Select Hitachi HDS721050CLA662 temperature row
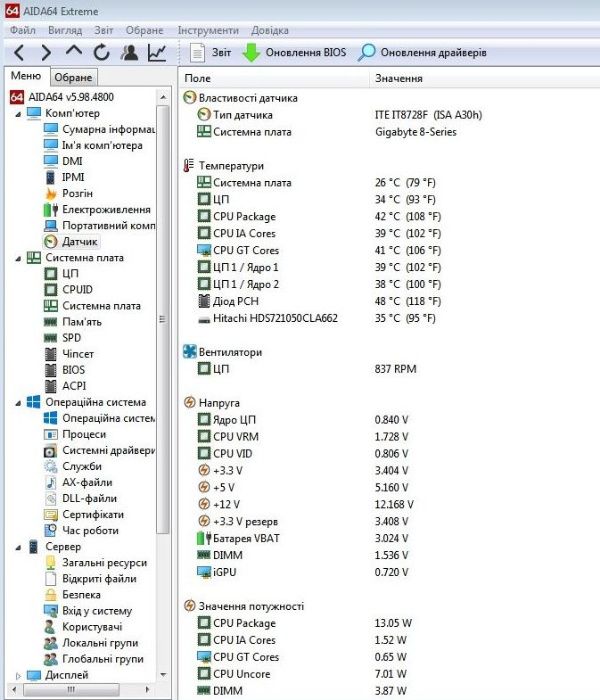Viewport: 600px width, 700px height. coord(316,318)
